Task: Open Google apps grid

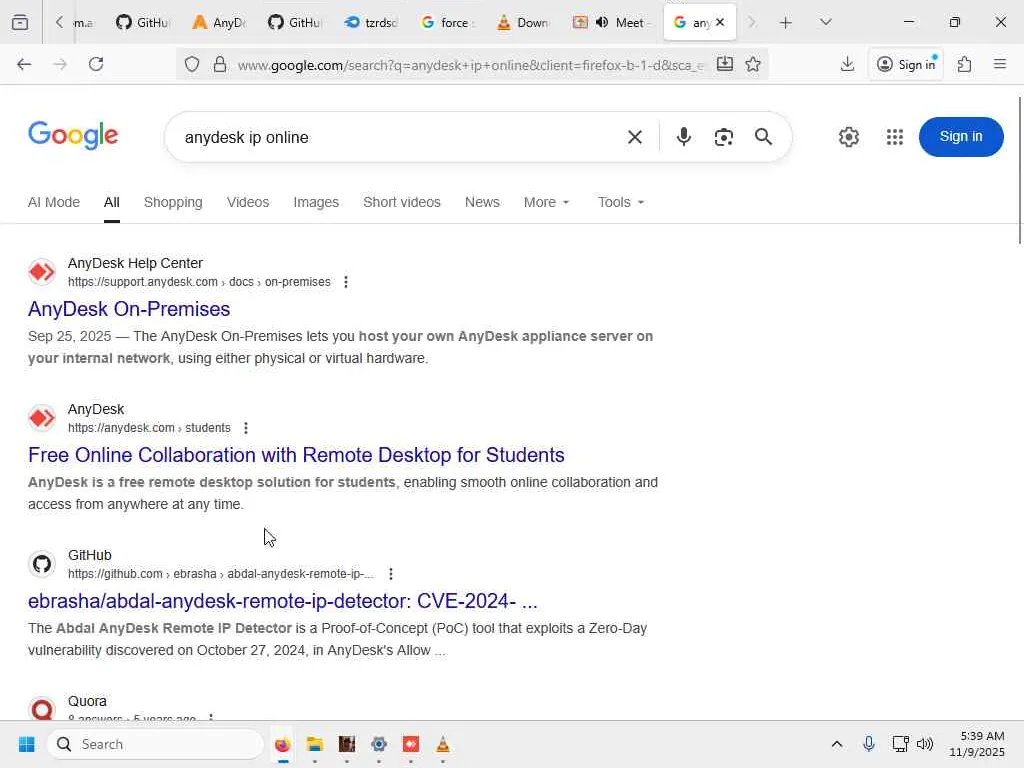Action: 895,137
